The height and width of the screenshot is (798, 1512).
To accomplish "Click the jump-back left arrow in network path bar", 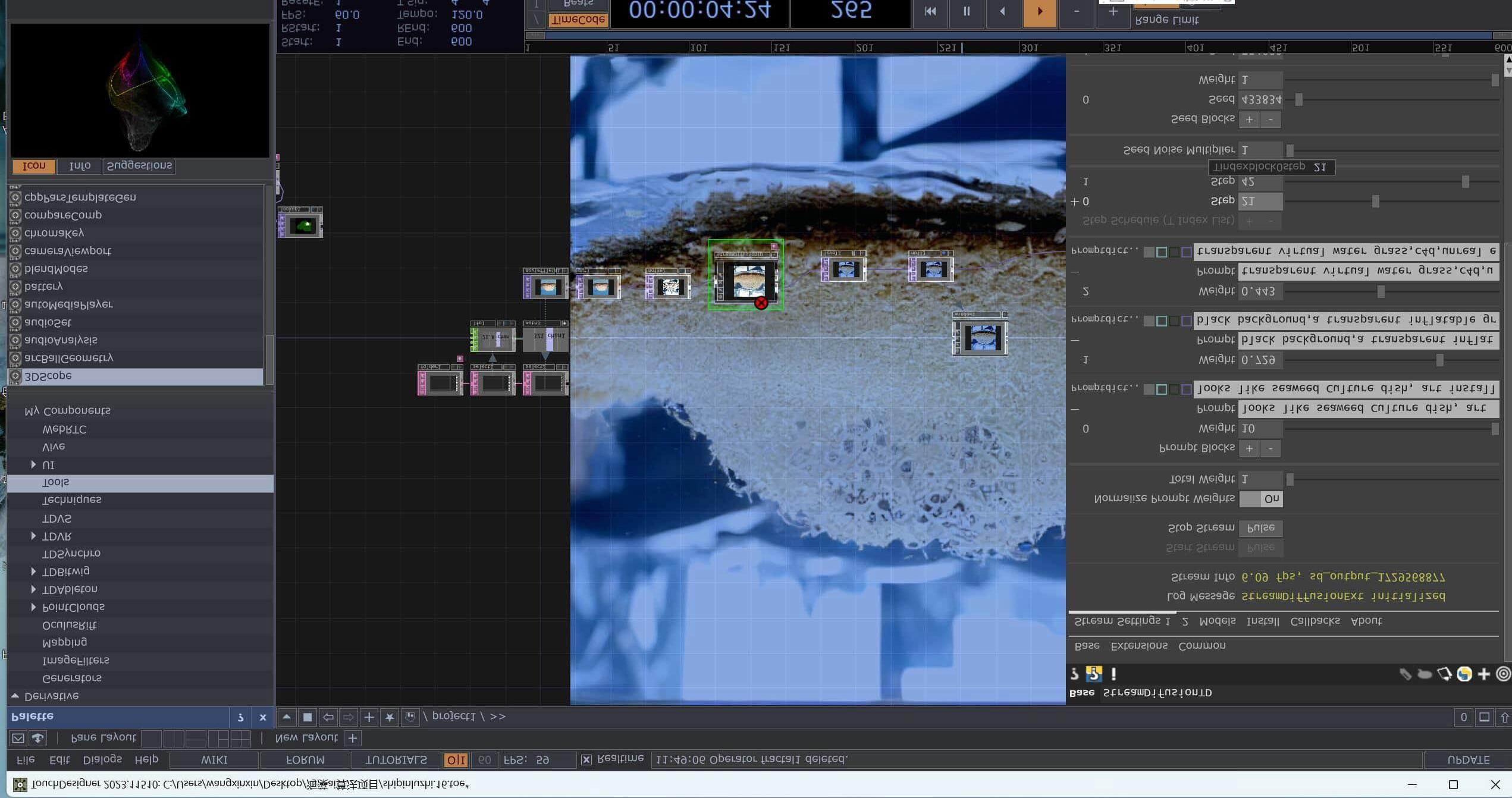I will 328,717.
